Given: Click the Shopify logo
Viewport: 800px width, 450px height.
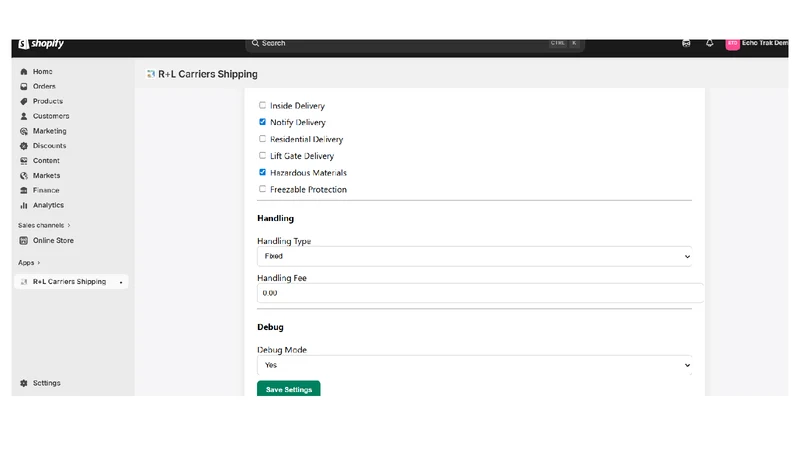Looking at the screenshot, I should [41, 43].
